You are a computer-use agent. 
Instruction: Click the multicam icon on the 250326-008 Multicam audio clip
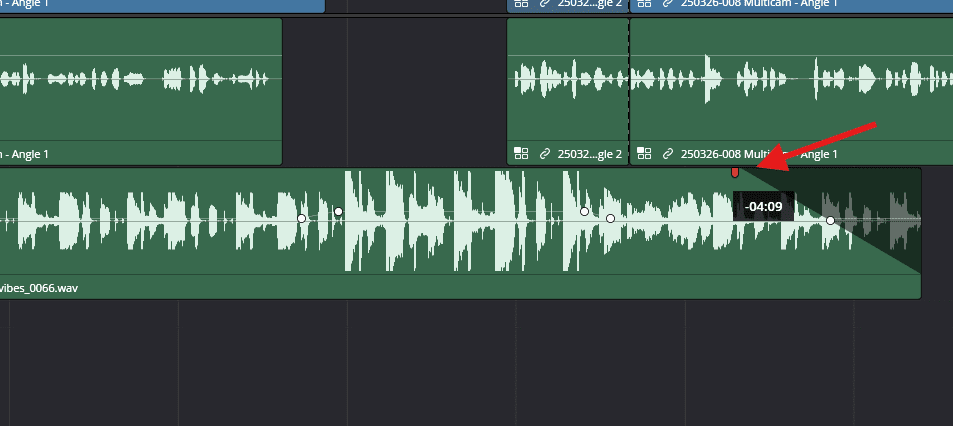[644, 153]
